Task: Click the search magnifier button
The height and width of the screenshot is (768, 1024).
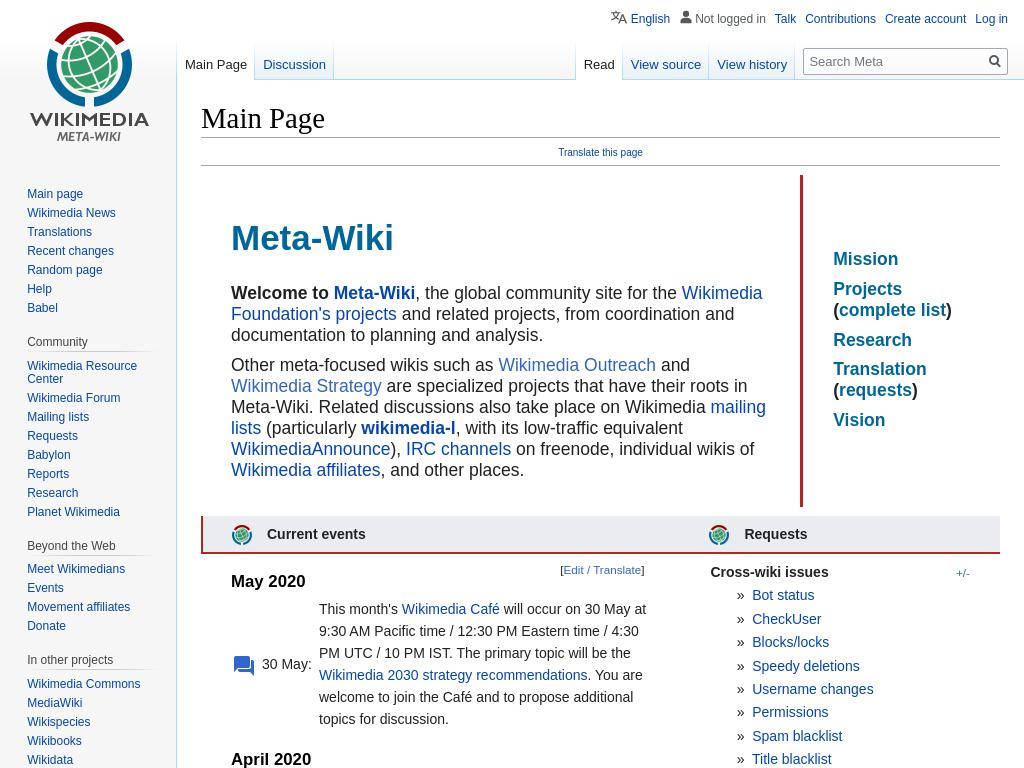Action: tap(994, 62)
